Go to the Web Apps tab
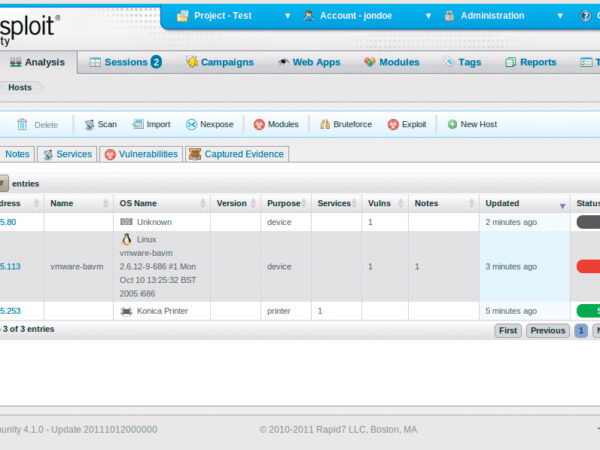This screenshot has width=600, height=450. 309,62
